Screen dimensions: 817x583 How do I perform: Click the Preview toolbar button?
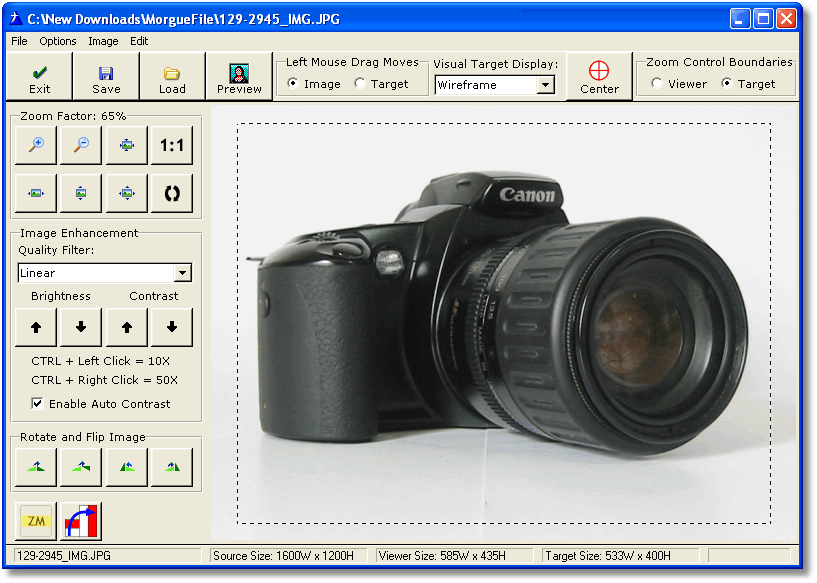(x=239, y=76)
